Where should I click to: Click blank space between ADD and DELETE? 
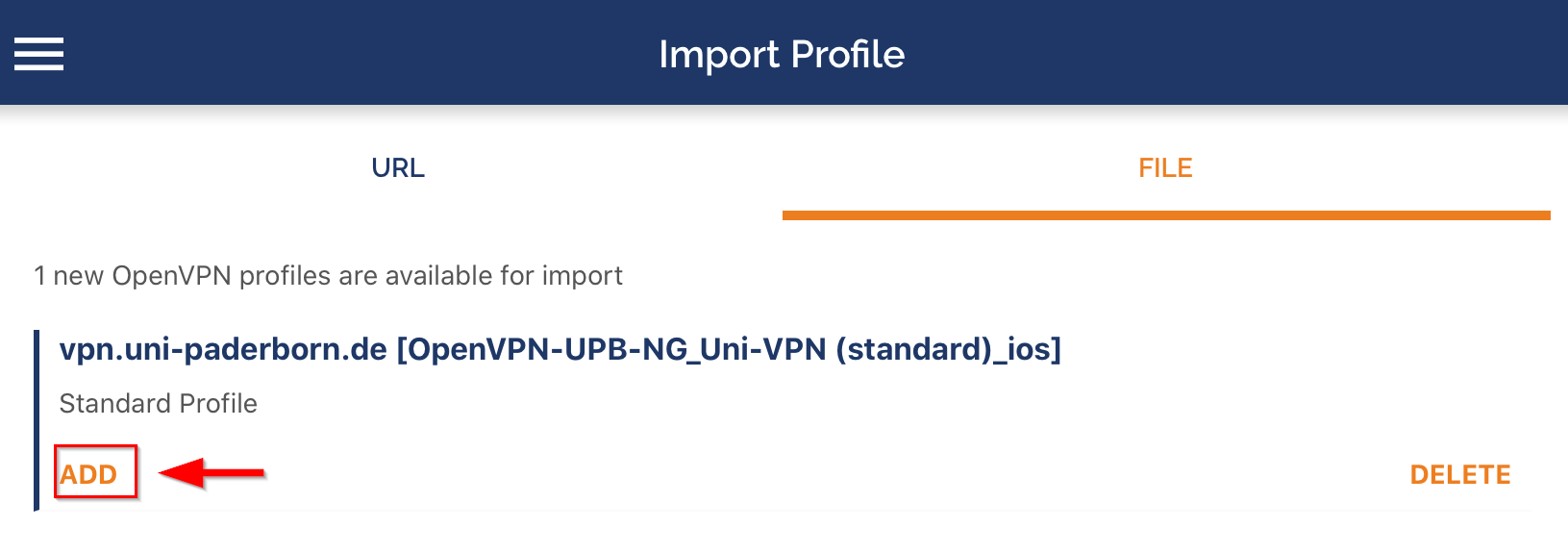[x=769, y=474]
